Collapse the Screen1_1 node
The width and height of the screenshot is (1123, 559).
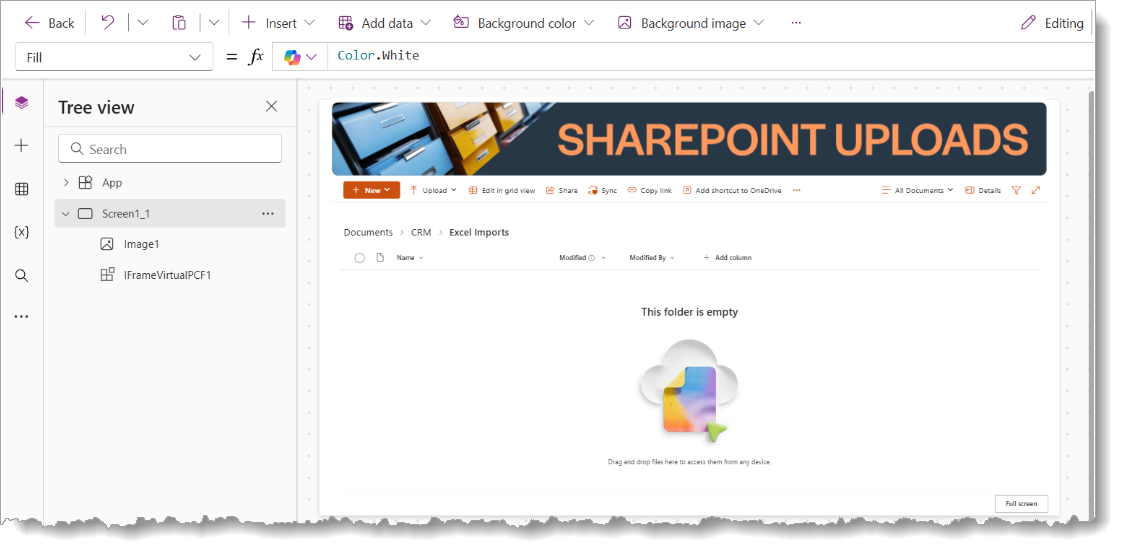tap(66, 213)
